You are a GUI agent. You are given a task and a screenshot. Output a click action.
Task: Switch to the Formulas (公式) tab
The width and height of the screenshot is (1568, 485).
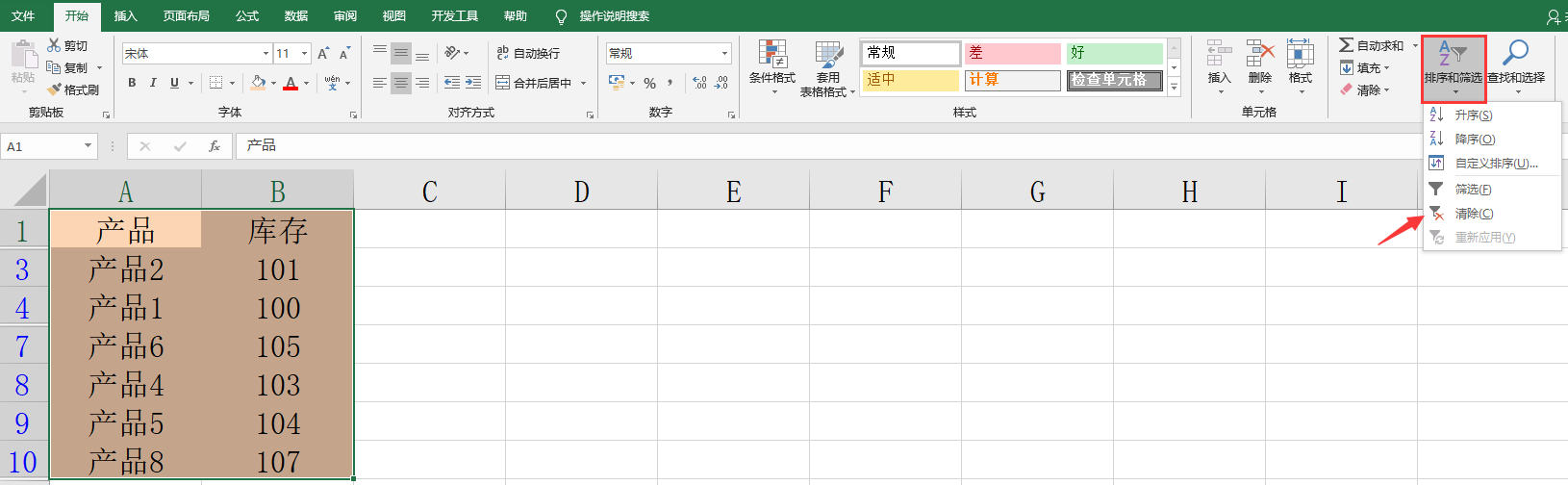click(x=247, y=15)
